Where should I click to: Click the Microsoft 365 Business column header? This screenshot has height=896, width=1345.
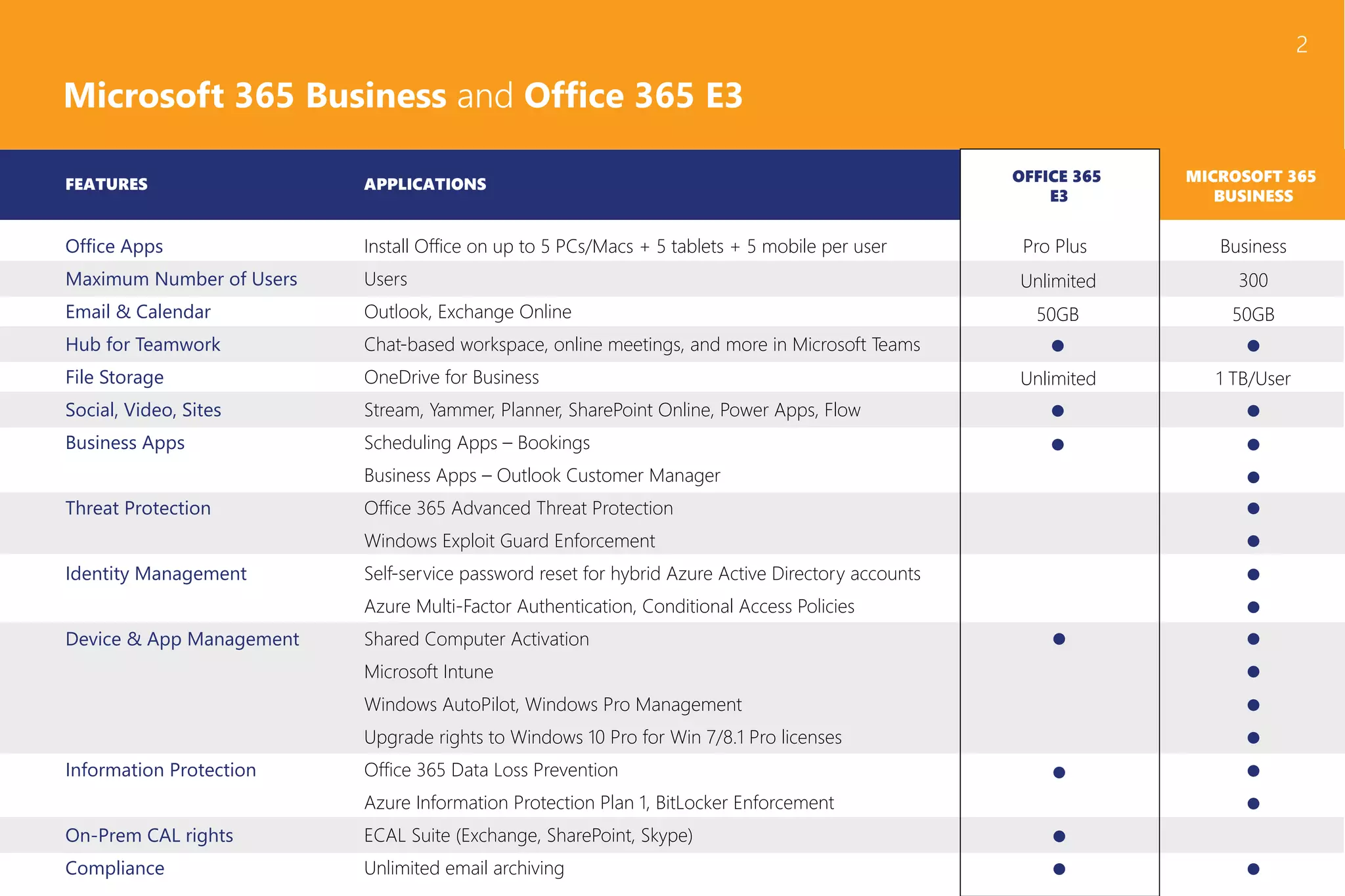click(x=1251, y=186)
